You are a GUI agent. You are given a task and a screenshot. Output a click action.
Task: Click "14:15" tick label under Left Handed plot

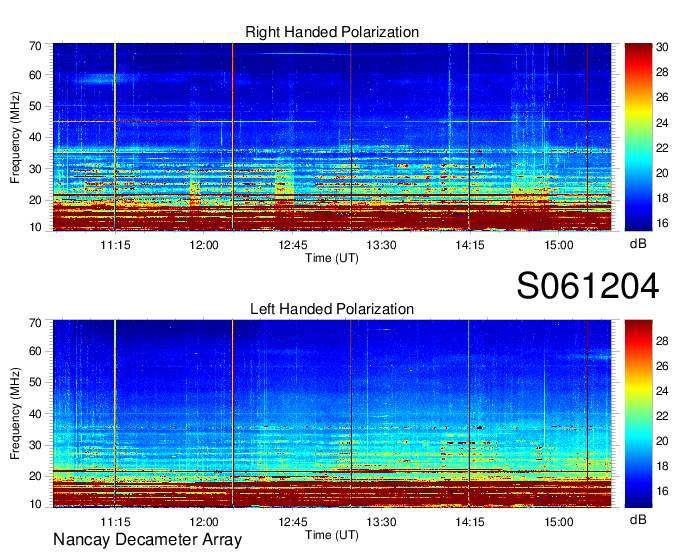[470, 522]
